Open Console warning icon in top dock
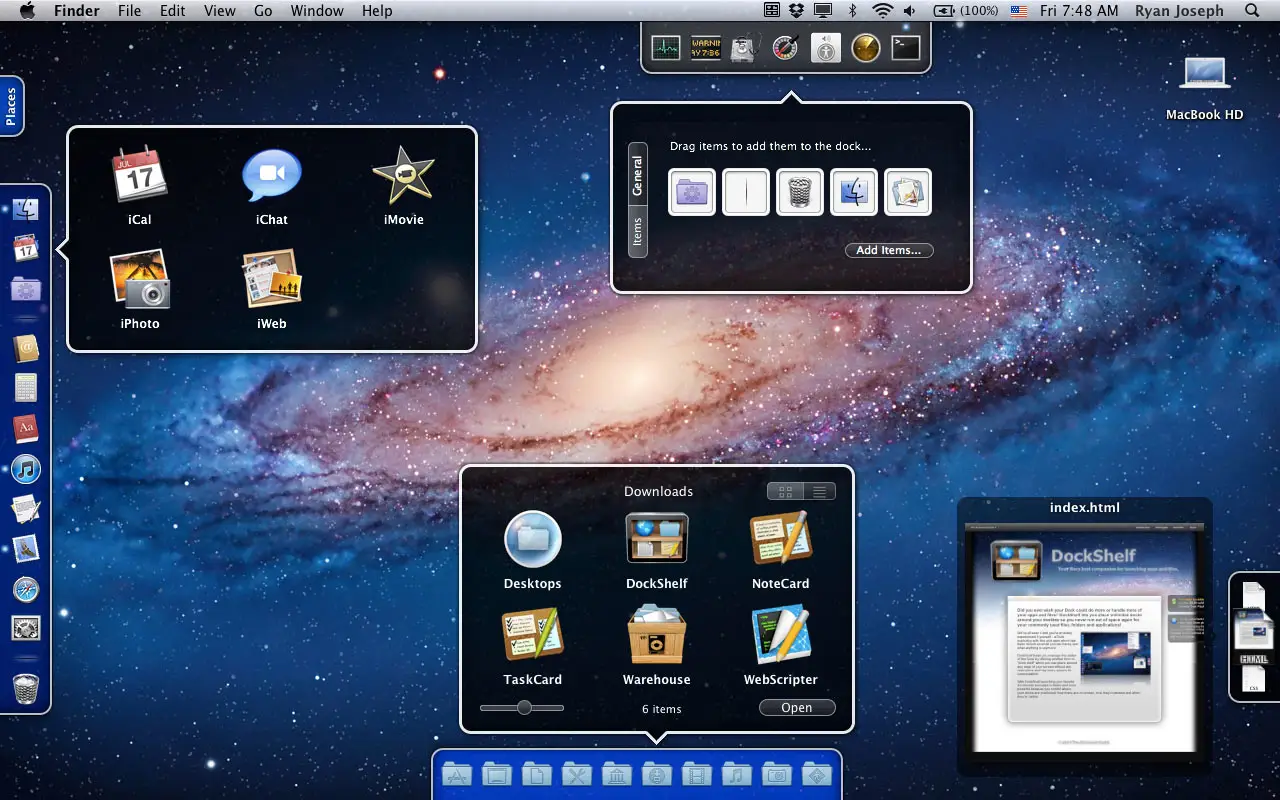 tap(706, 47)
